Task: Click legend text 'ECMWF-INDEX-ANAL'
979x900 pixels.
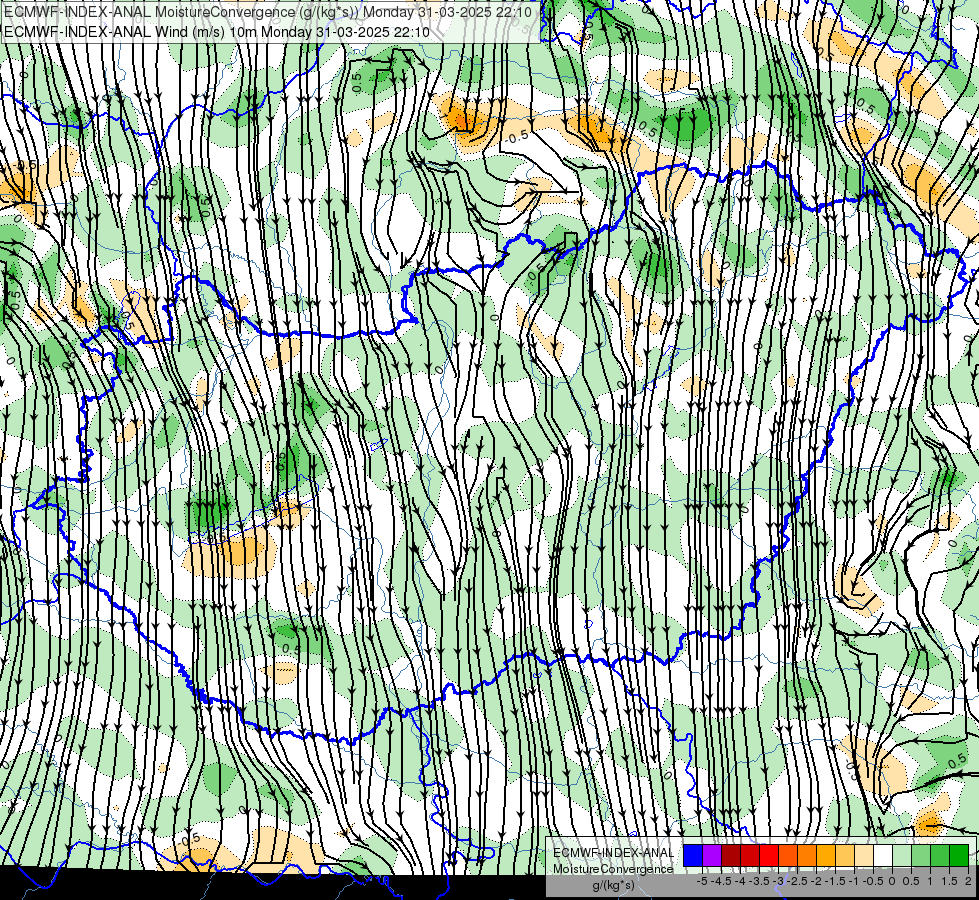Action: [614, 853]
